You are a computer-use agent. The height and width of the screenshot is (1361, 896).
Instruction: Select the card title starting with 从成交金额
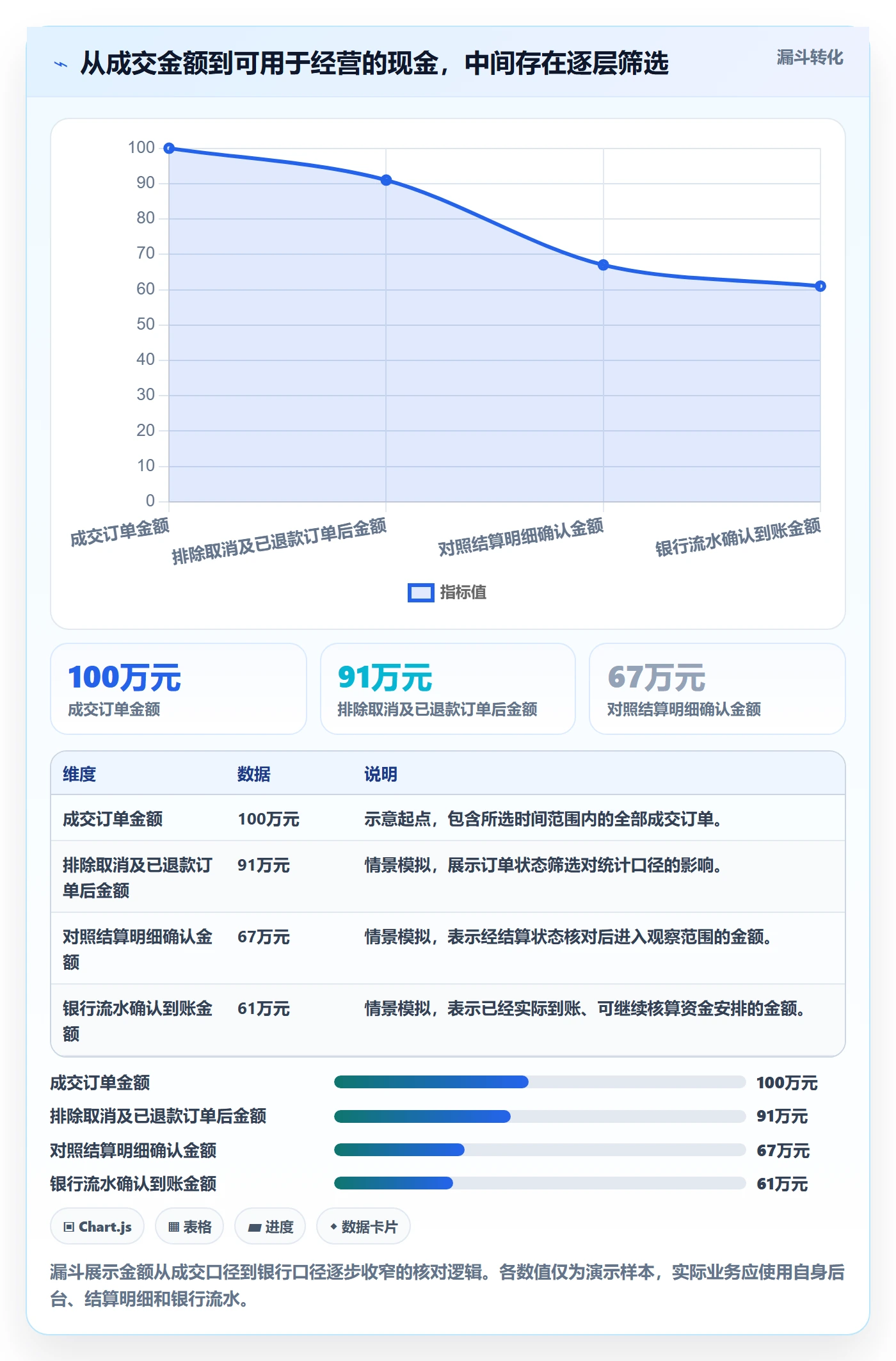pos(374,63)
